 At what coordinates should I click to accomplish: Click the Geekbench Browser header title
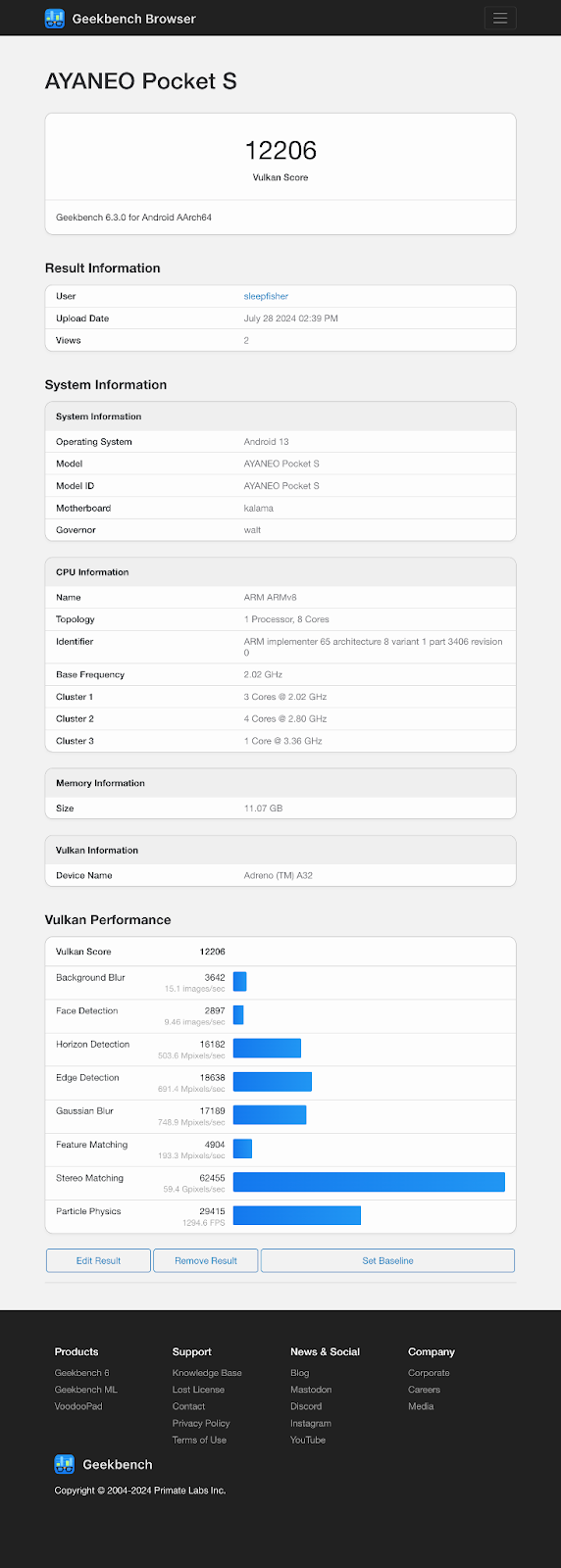pos(133,19)
